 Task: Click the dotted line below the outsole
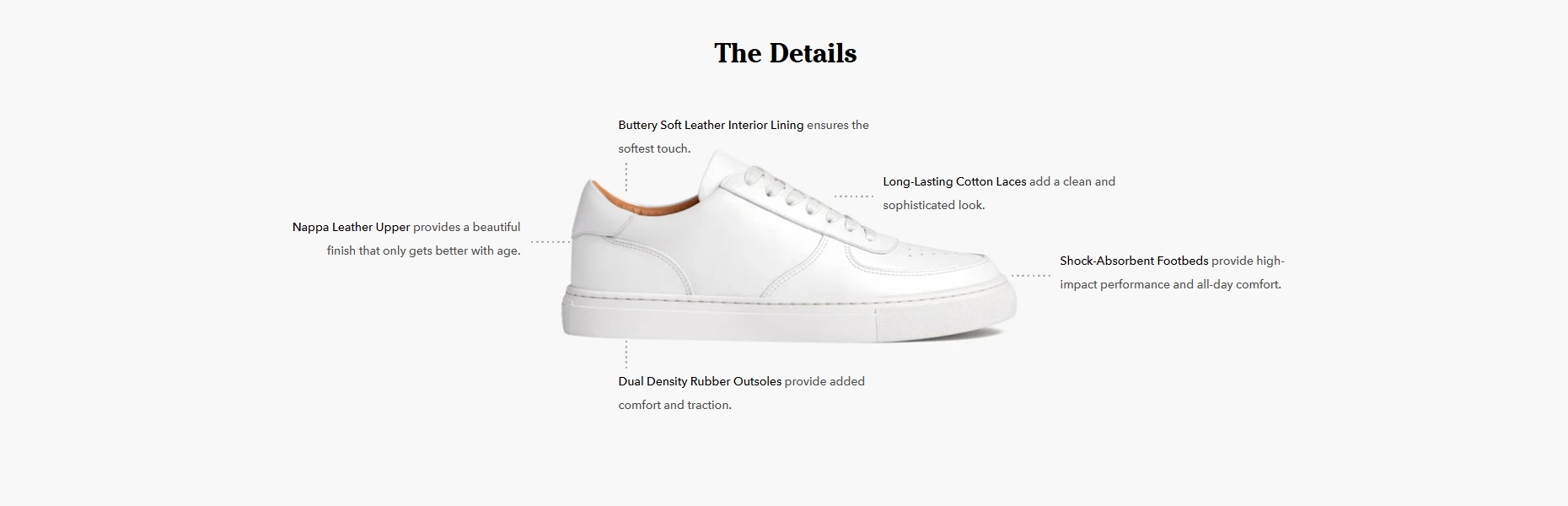(x=626, y=354)
